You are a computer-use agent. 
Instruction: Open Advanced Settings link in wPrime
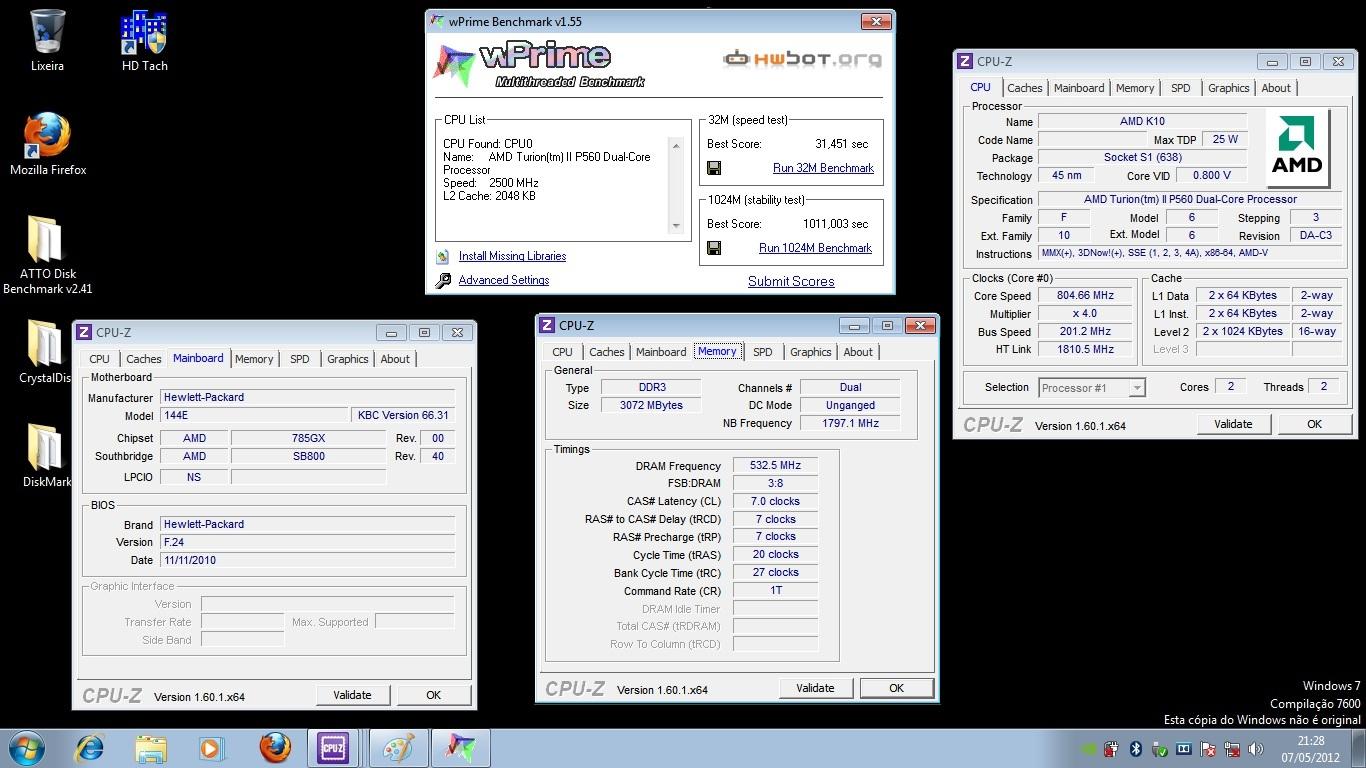pos(504,280)
